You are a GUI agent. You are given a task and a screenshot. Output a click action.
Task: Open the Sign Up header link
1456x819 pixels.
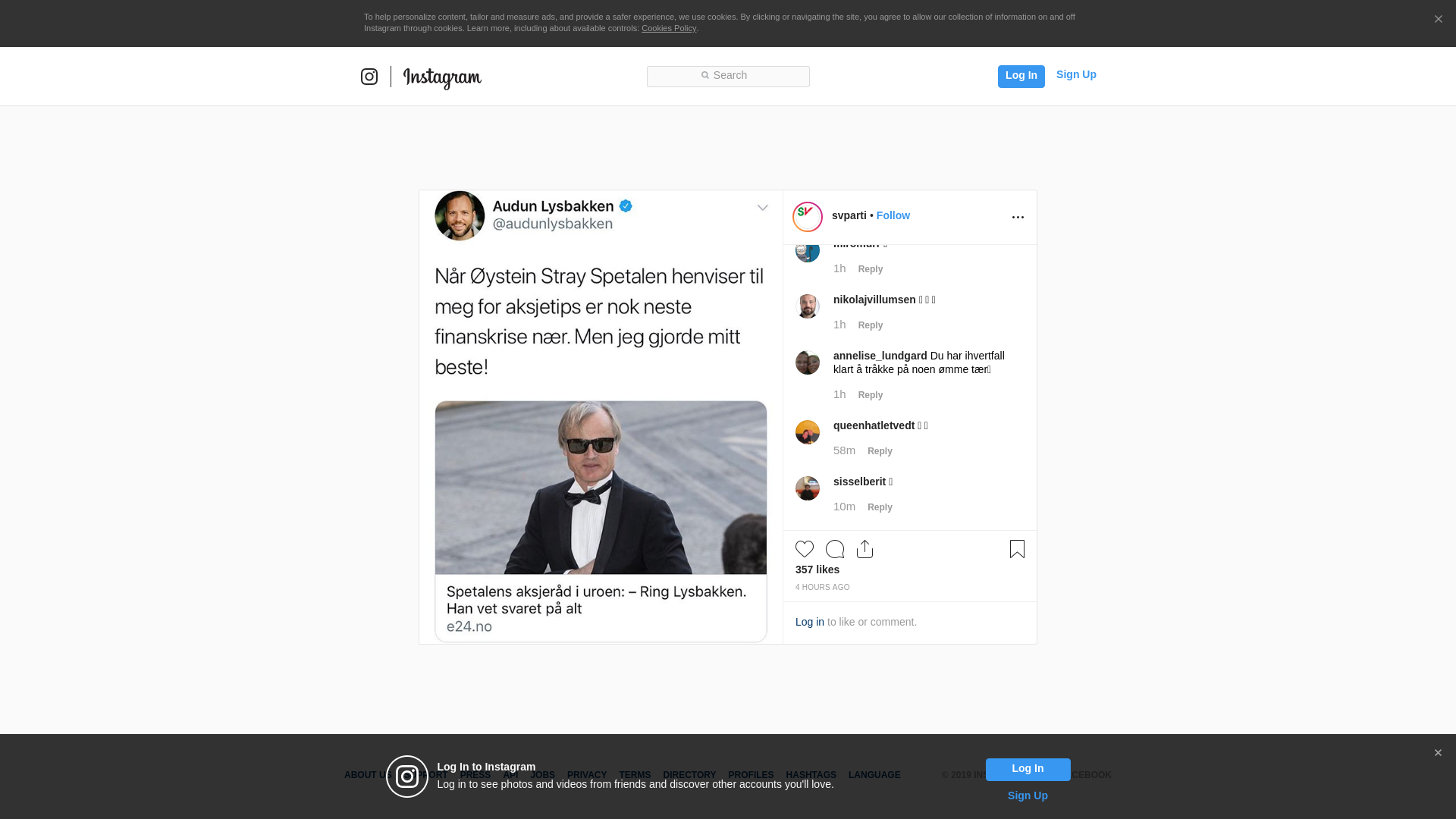[1076, 74]
